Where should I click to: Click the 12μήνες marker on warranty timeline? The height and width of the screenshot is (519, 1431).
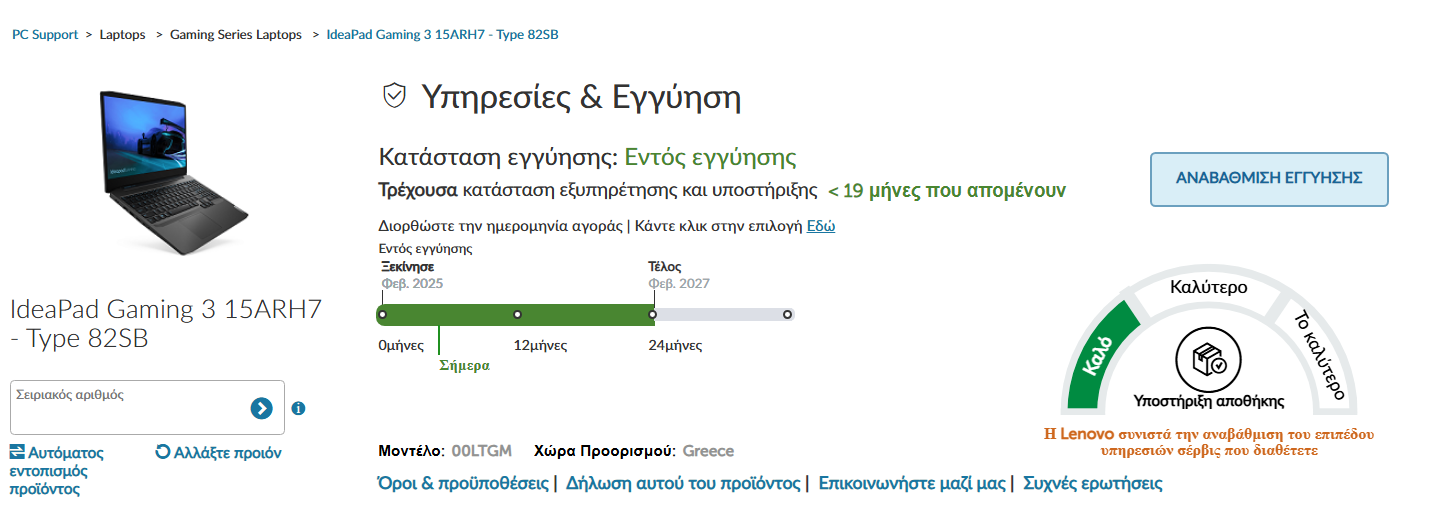(517, 315)
